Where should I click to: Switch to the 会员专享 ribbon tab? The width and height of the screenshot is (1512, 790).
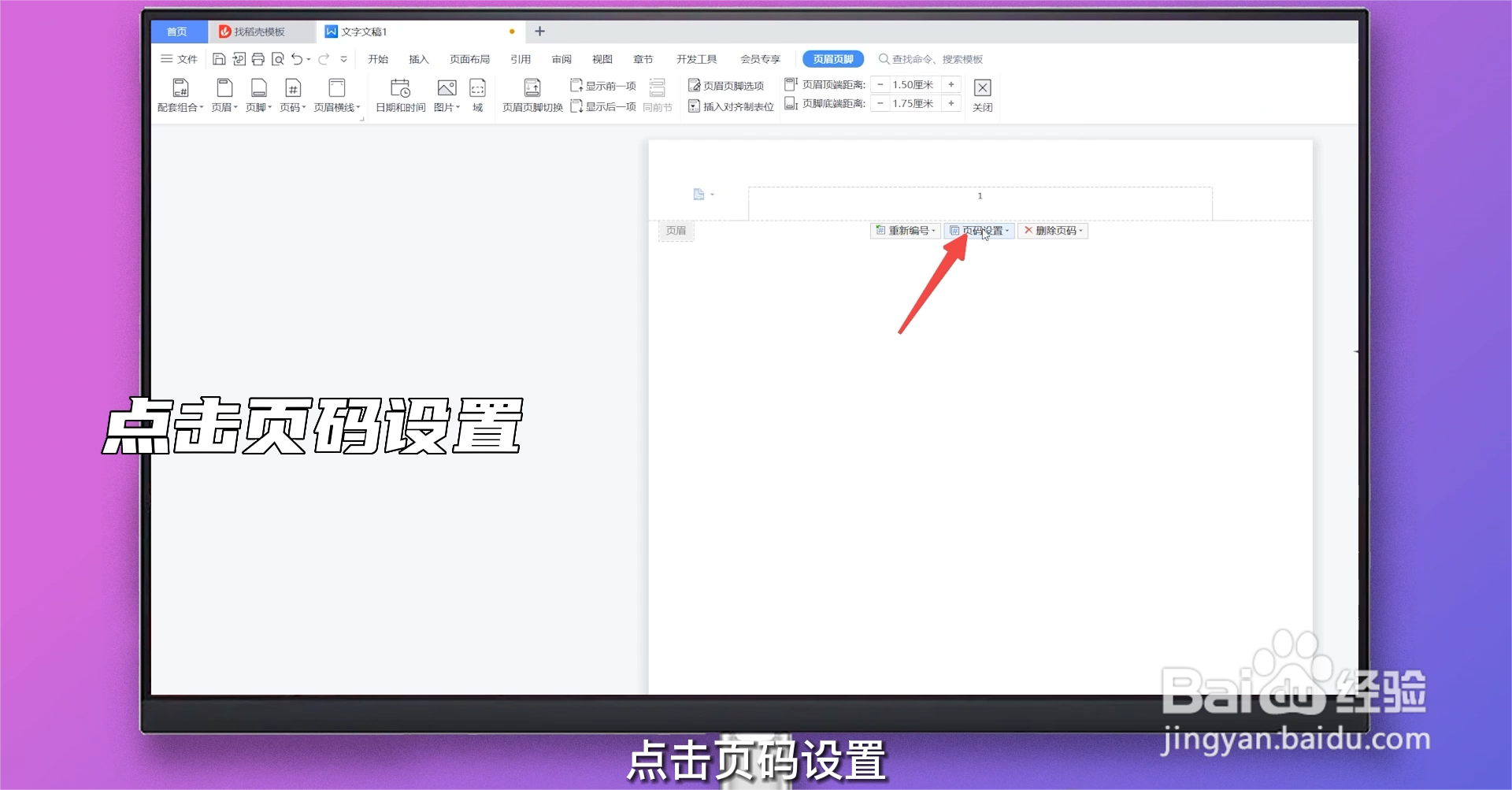pos(760,59)
